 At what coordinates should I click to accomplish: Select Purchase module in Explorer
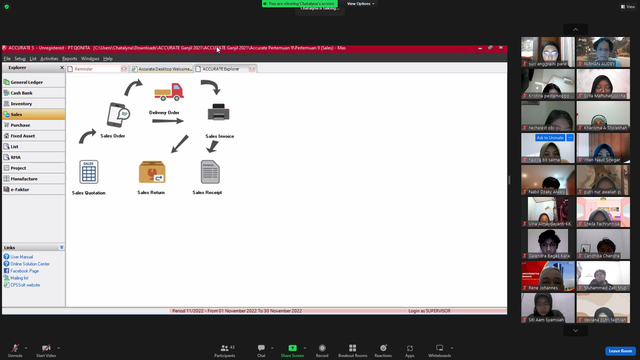(x=33, y=125)
